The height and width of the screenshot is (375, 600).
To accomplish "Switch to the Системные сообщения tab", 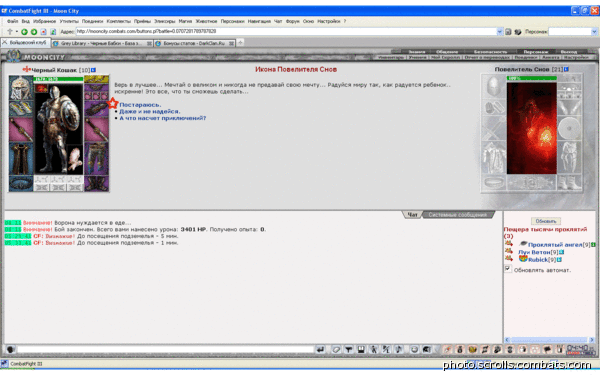I will tap(458, 215).
